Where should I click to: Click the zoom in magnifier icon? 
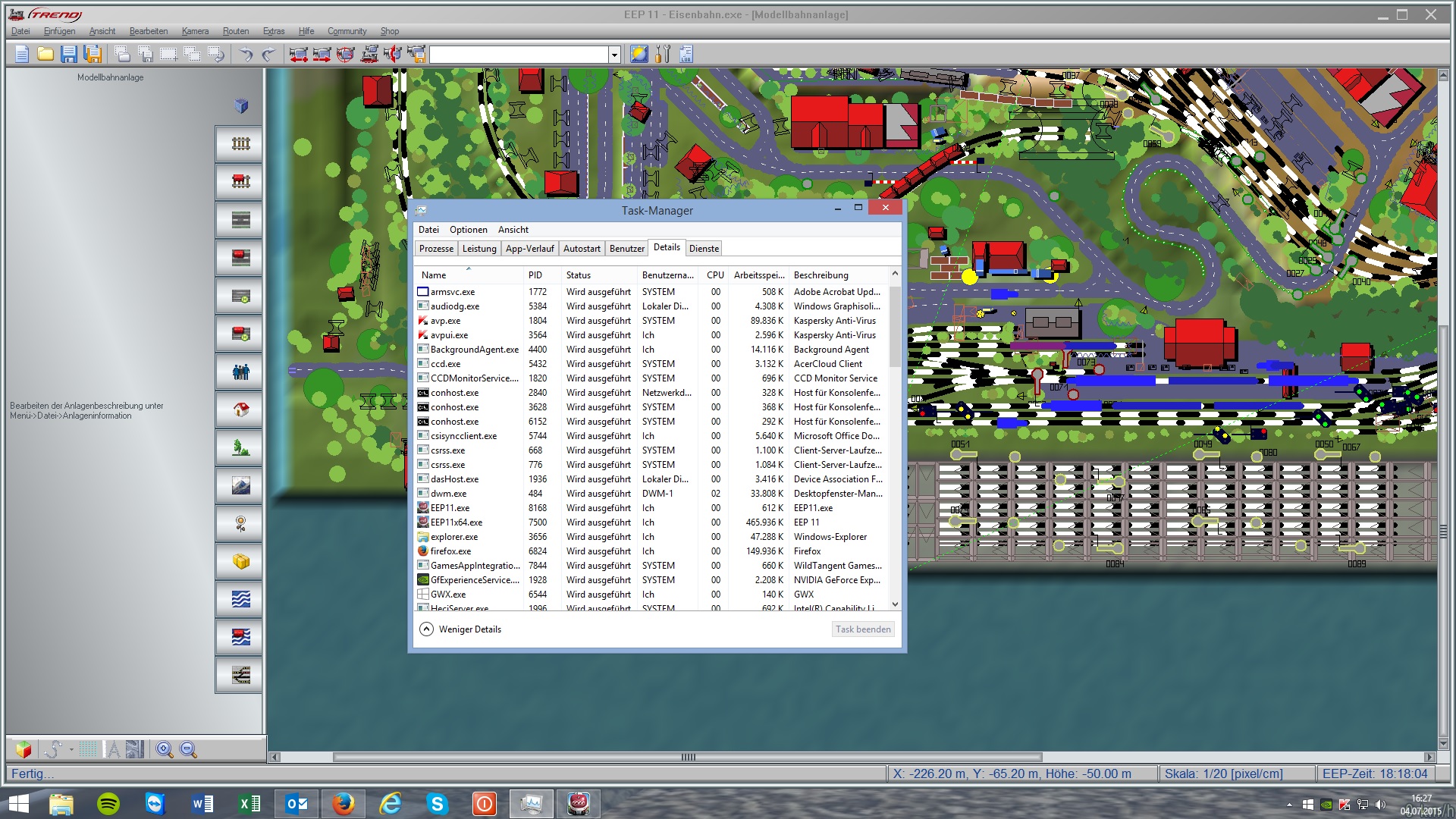(164, 750)
